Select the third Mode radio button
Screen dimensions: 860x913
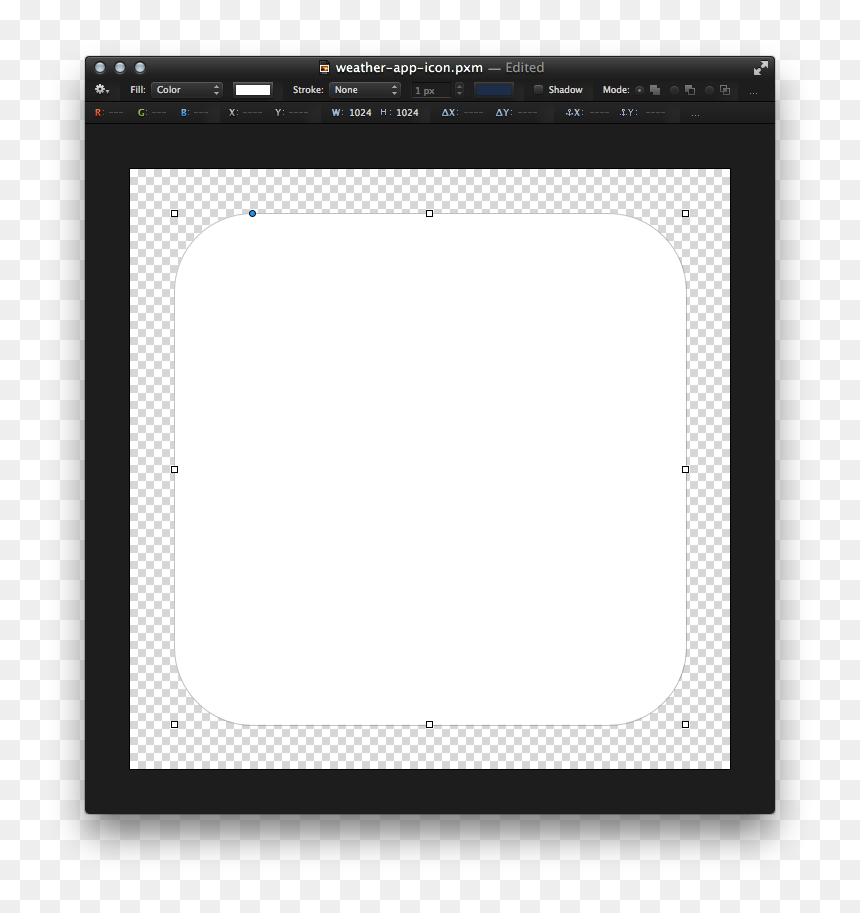tap(709, 90)
